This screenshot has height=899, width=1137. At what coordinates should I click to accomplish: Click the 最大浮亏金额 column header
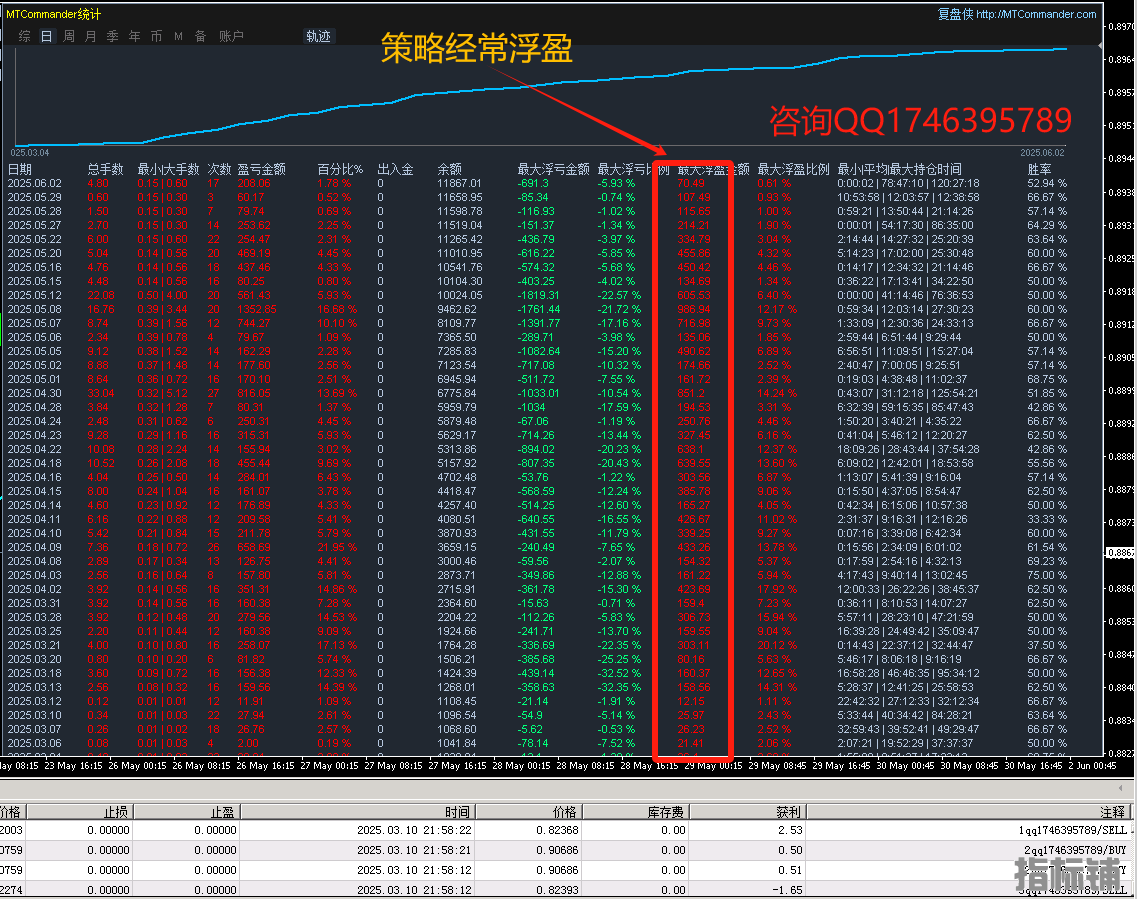coord(553,169)
